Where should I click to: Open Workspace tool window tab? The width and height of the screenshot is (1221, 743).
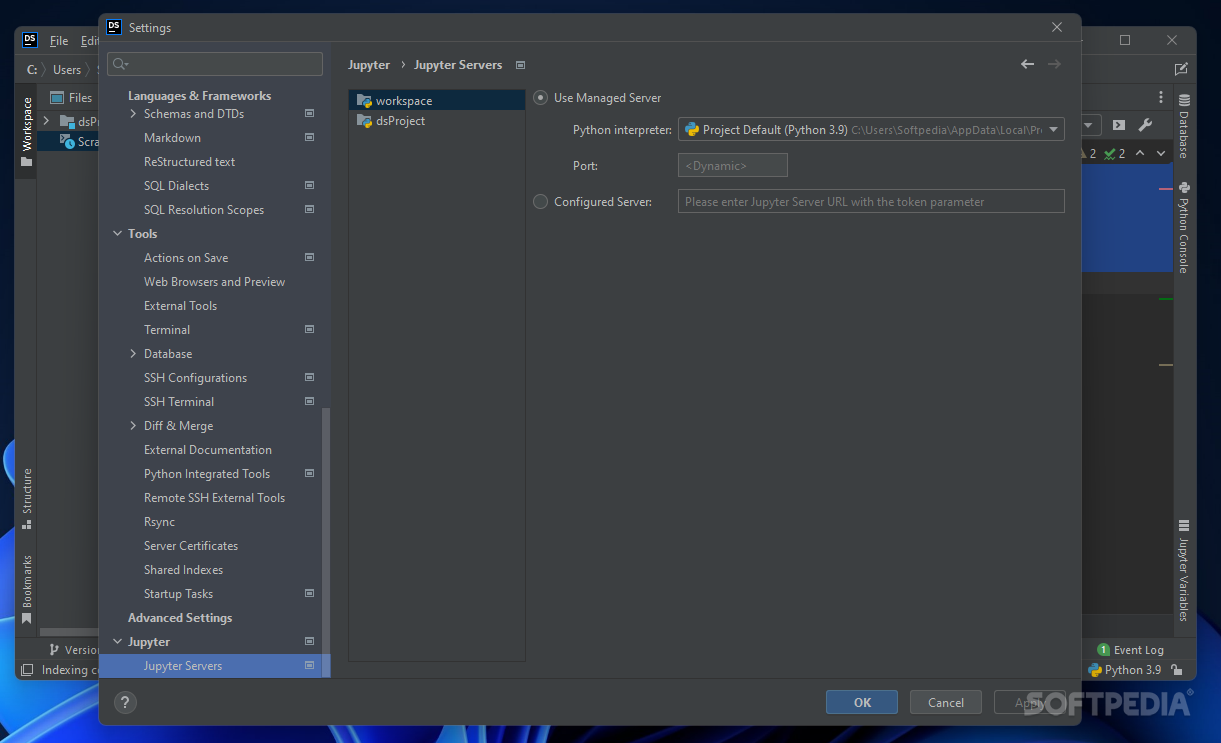click(27, 132)
